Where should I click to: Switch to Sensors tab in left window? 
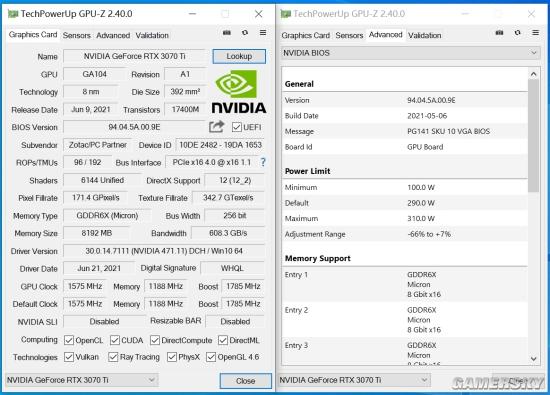tap(76, 35)
